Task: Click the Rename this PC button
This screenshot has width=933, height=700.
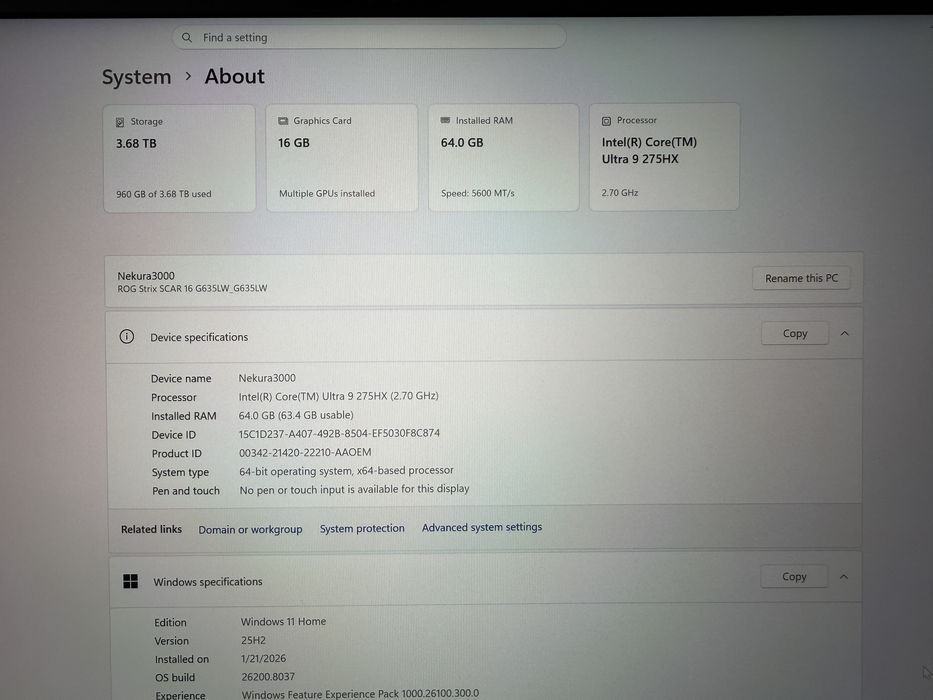Action: coord(801,278)
